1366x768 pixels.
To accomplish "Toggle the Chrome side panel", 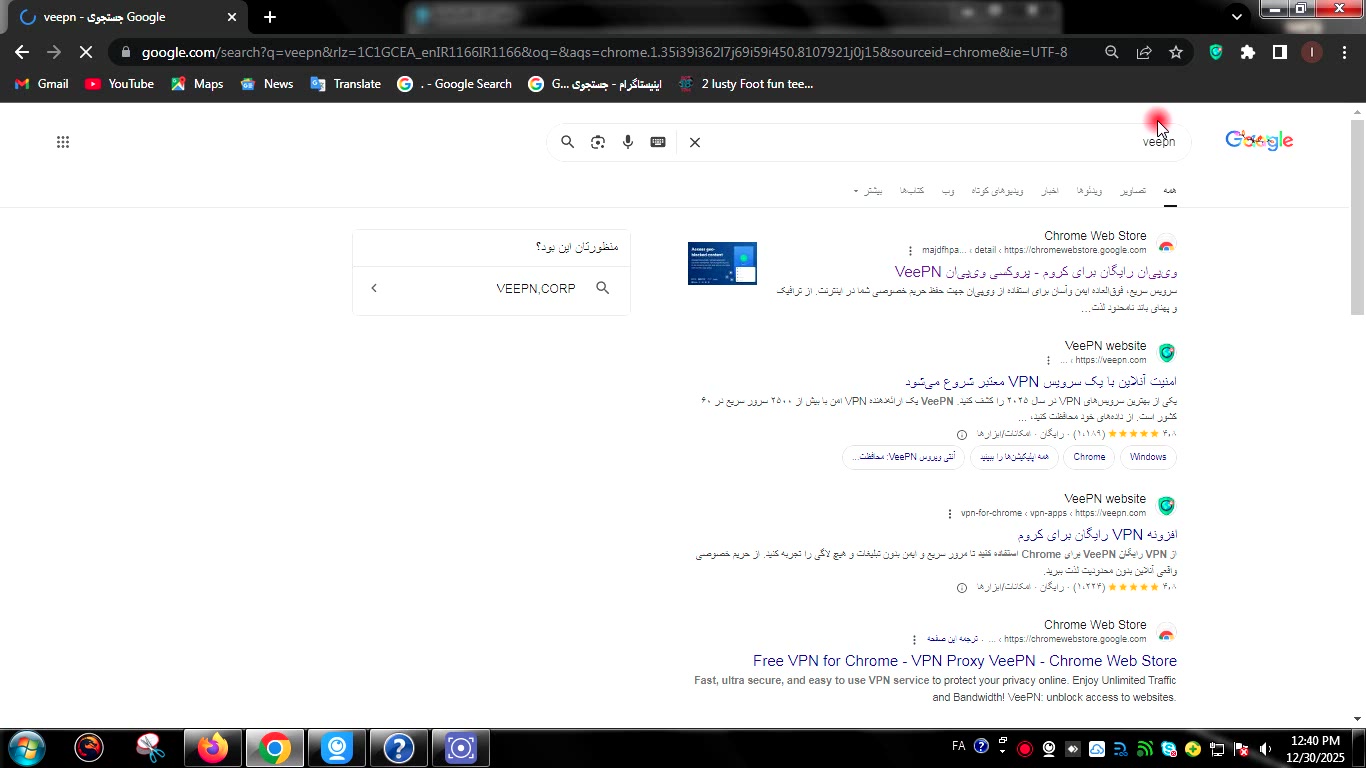I will [1279, 52].
